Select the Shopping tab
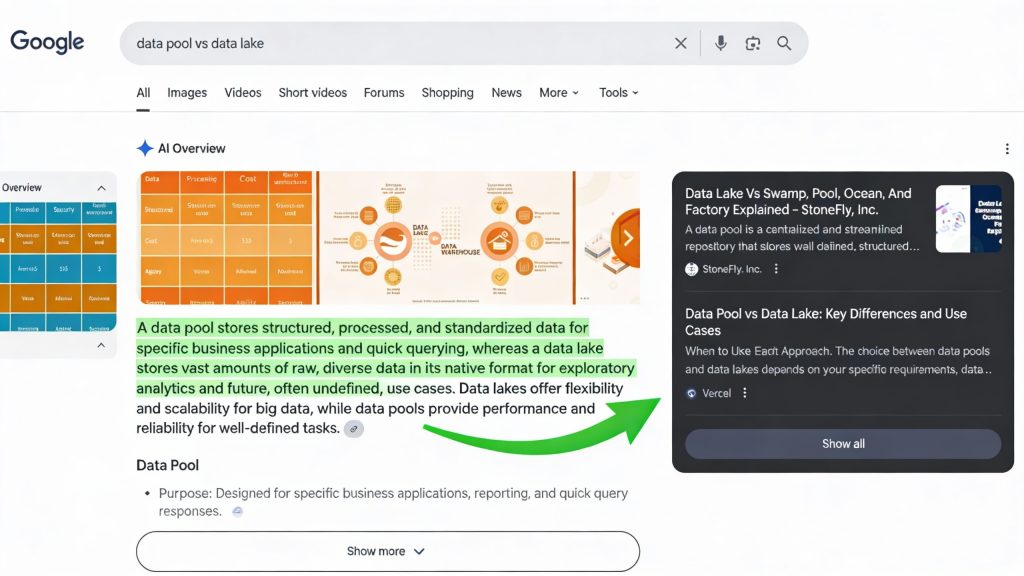The image size is (1024, 576). [x=447, y=93]
